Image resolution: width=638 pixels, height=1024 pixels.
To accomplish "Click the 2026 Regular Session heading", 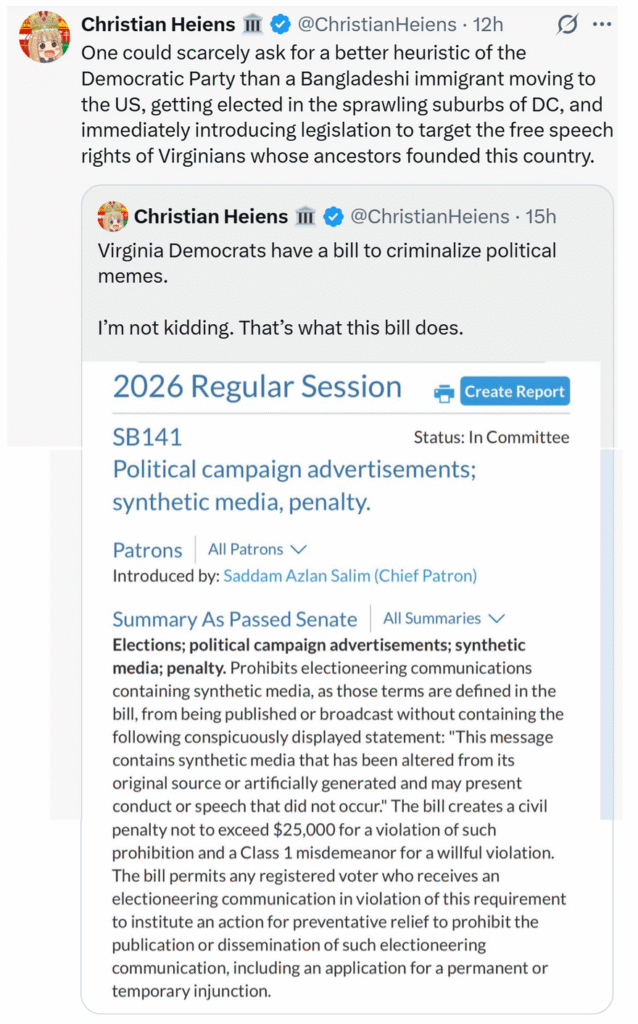I will (x=257, y=387).
